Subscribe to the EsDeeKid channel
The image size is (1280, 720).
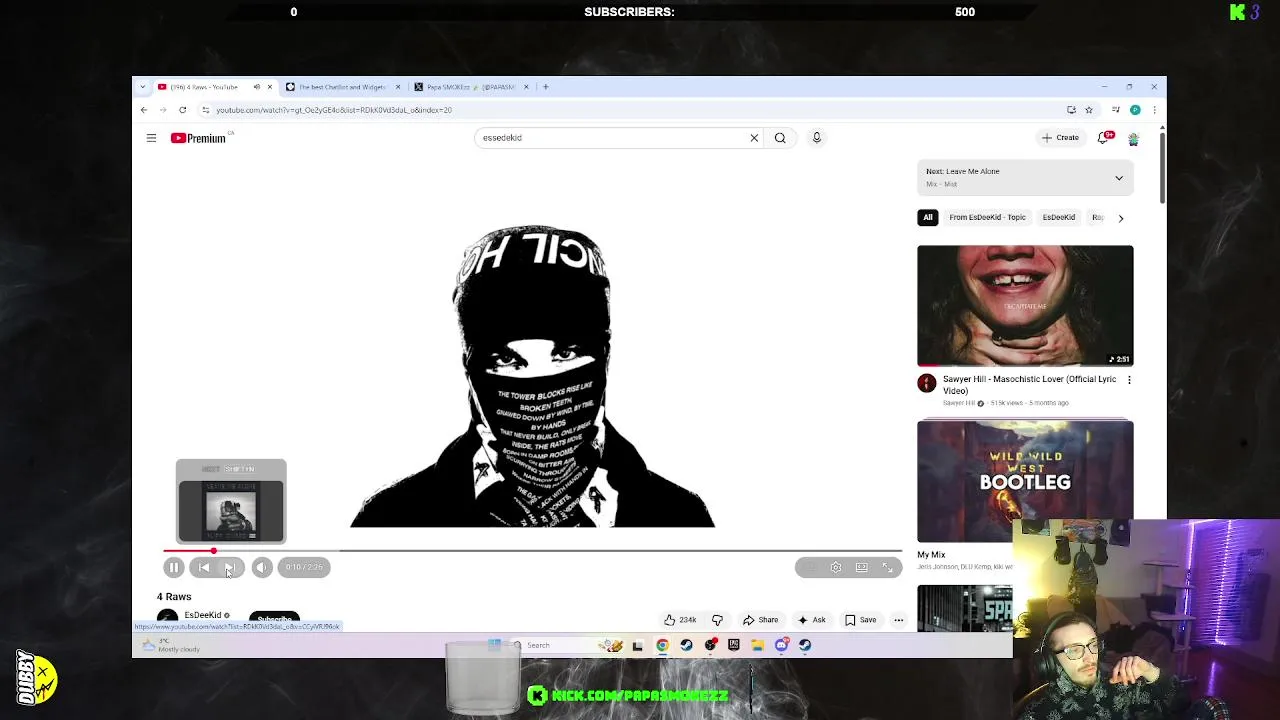click(x=274, y=619)
